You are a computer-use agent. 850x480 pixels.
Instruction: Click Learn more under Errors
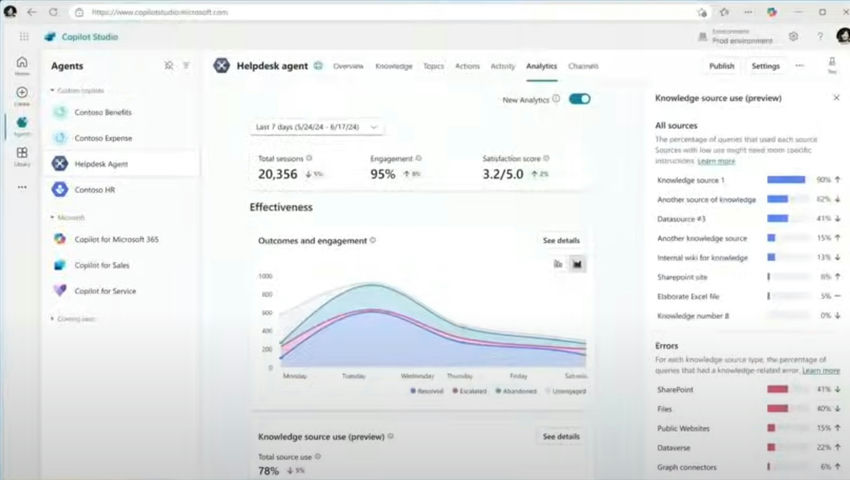(821, 370)
